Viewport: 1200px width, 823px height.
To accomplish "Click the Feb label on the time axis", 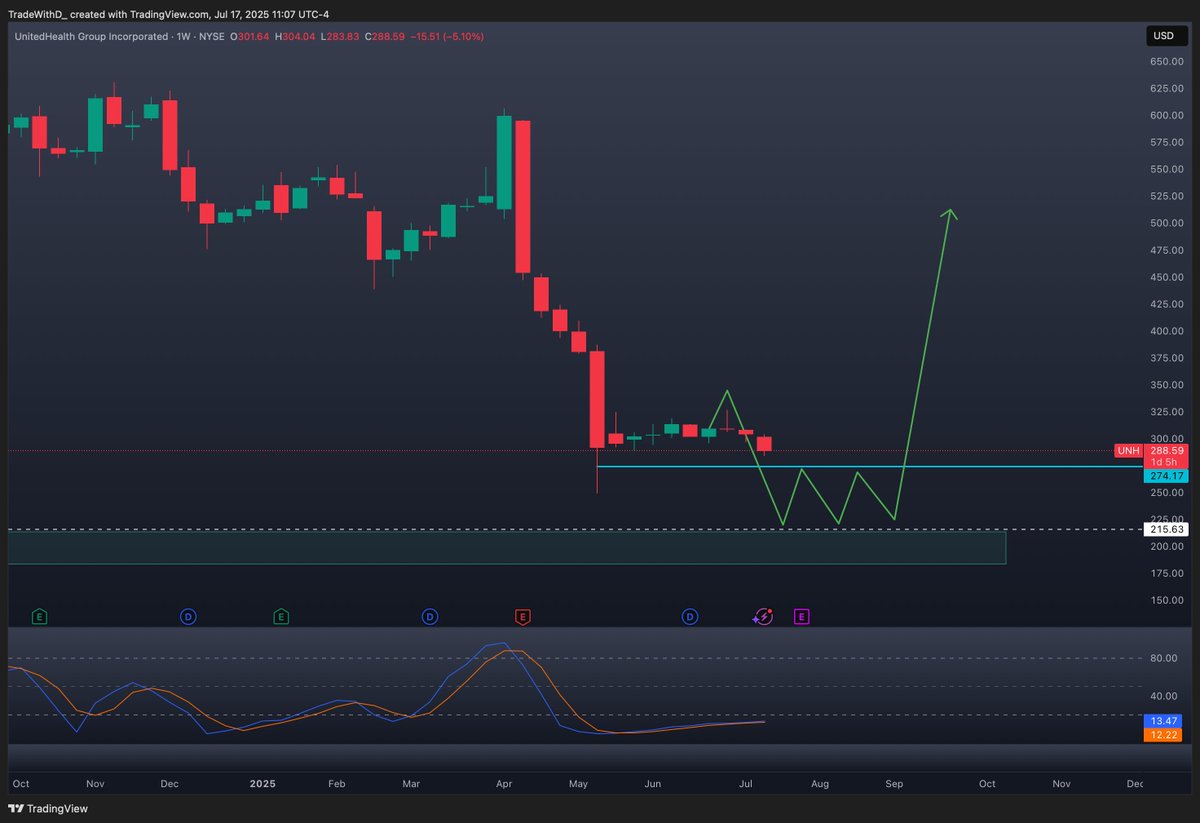I will click(x=336, y=784).
